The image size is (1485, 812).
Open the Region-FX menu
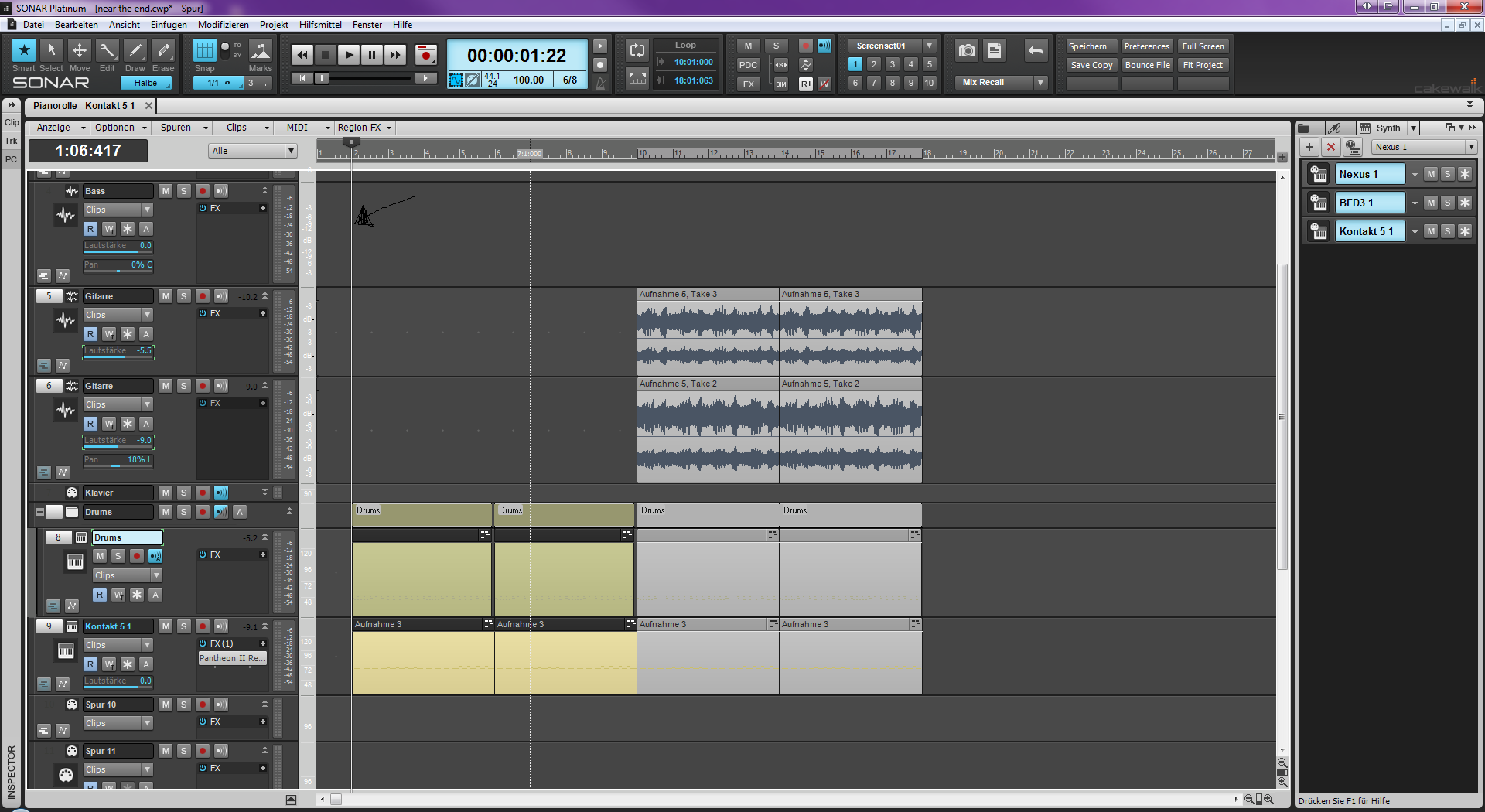pyautogui.click(x=364, y=128)
